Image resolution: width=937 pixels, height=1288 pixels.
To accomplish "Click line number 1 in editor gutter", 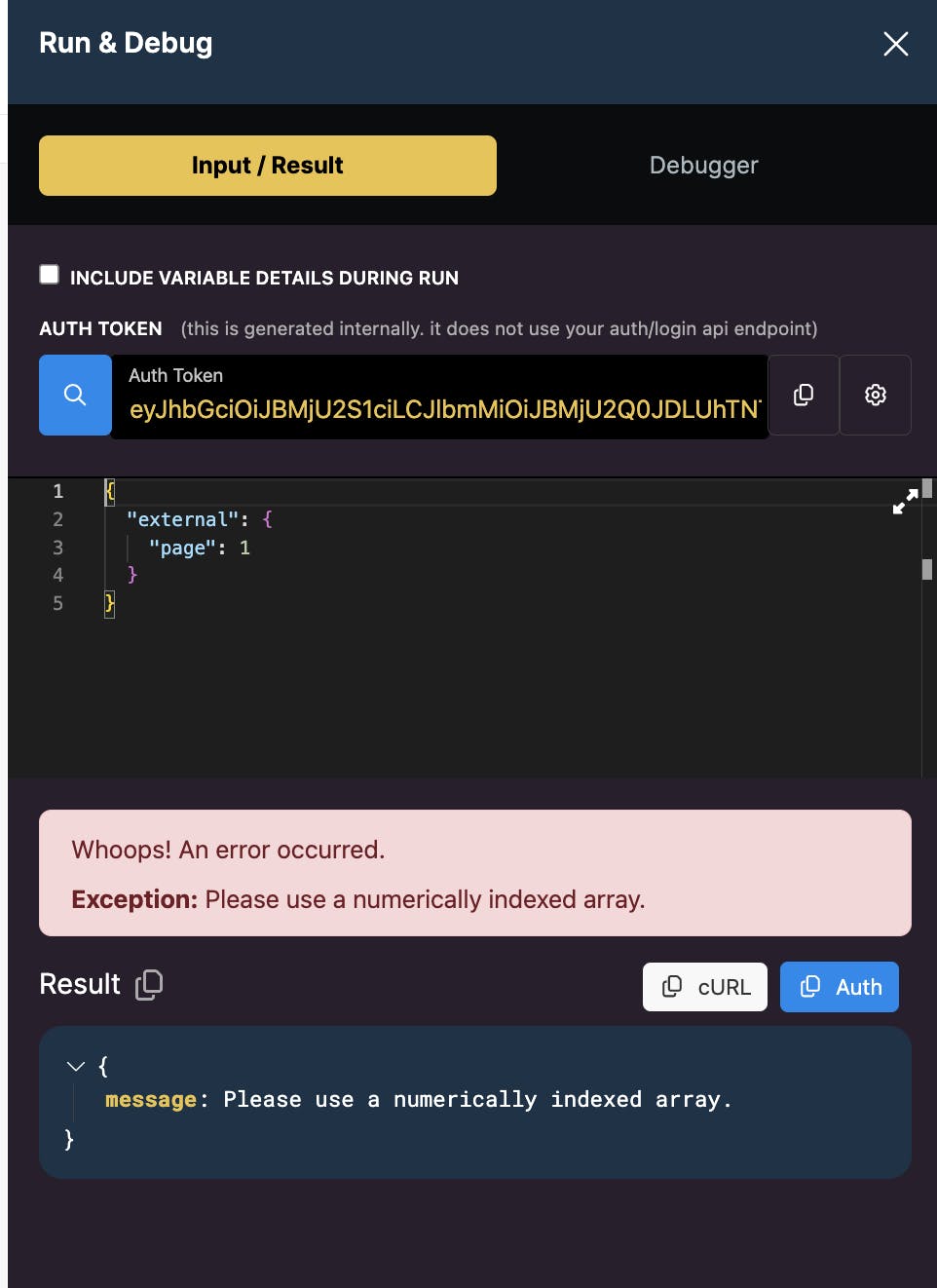I will (58, 491).
